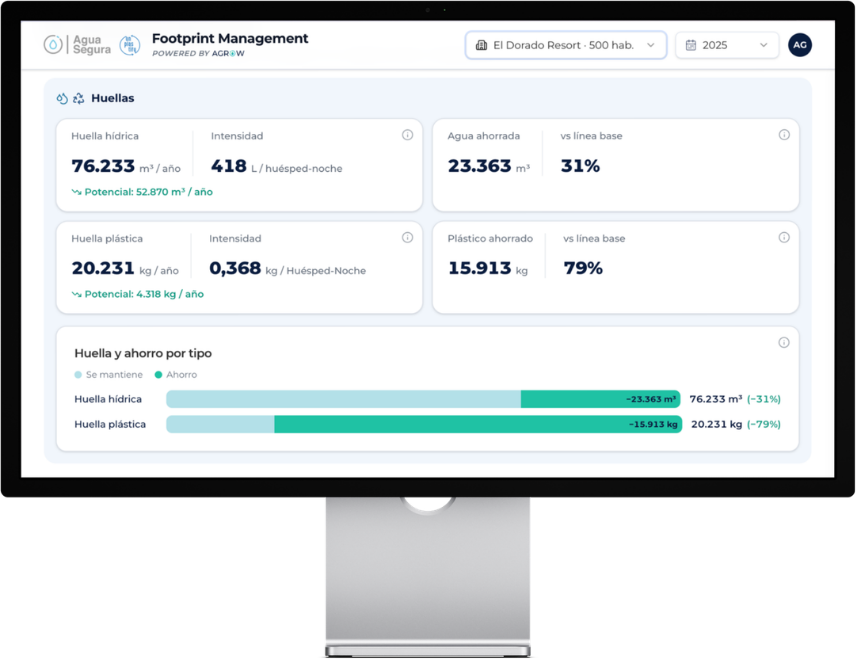Click the green -15.913 kg savings bar segment

(x=478, y=425)
